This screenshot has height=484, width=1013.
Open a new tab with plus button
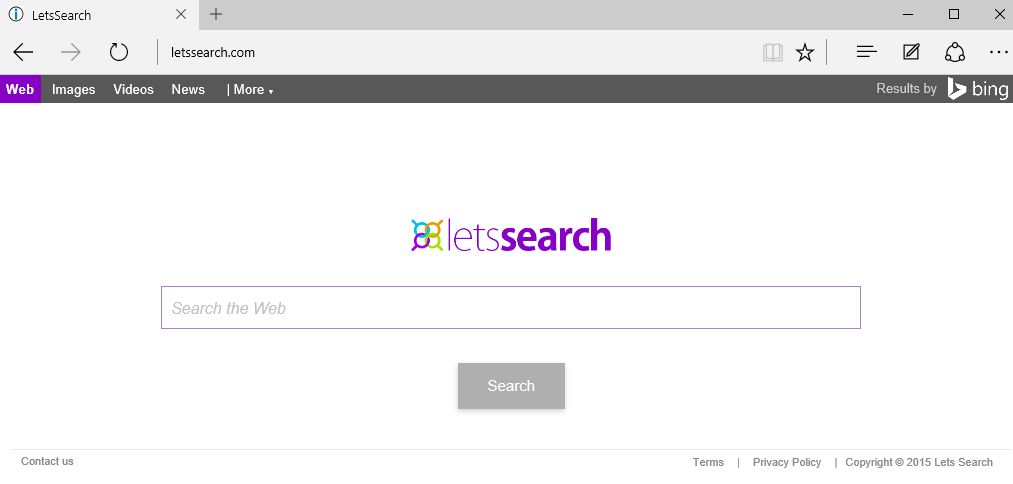[x=216, y=14]
